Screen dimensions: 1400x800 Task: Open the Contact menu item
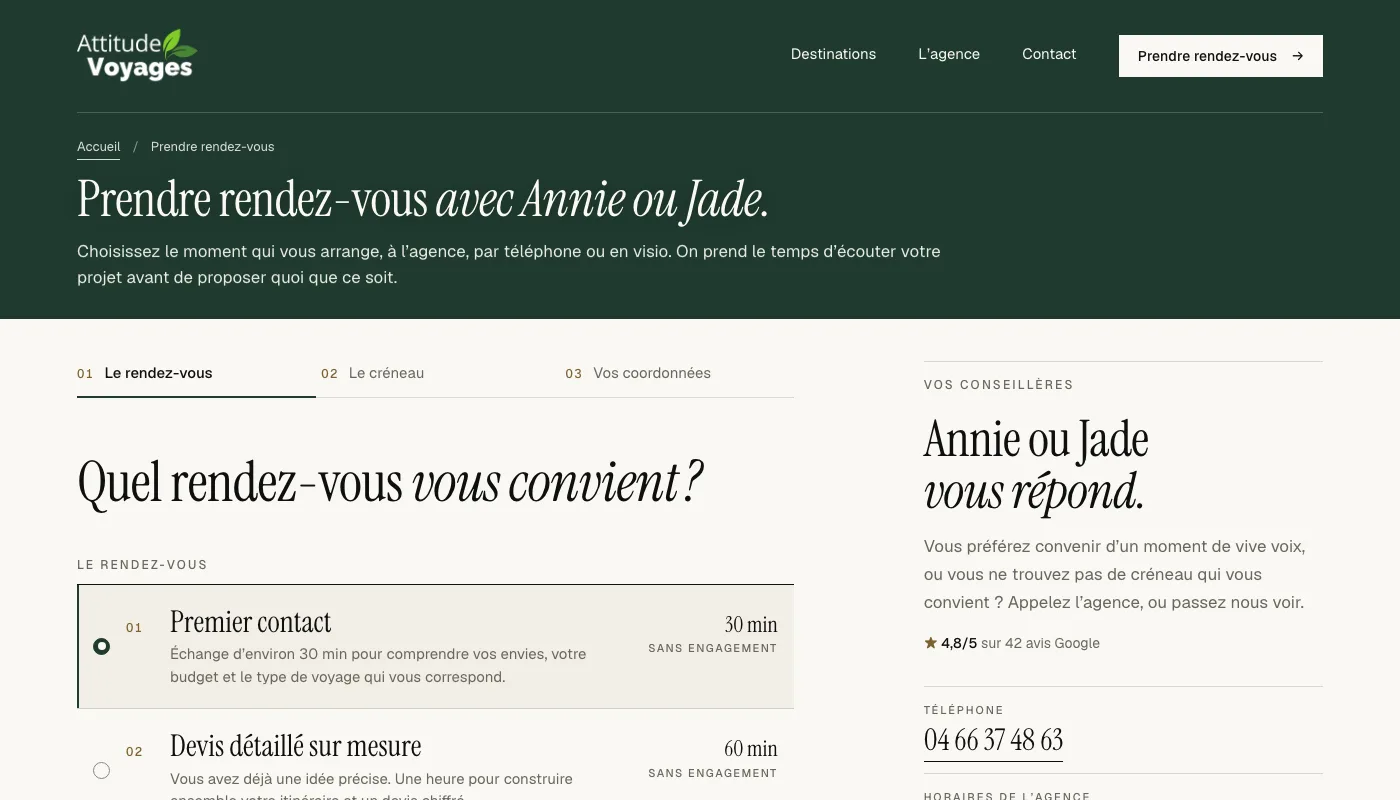click(1049, 54)
